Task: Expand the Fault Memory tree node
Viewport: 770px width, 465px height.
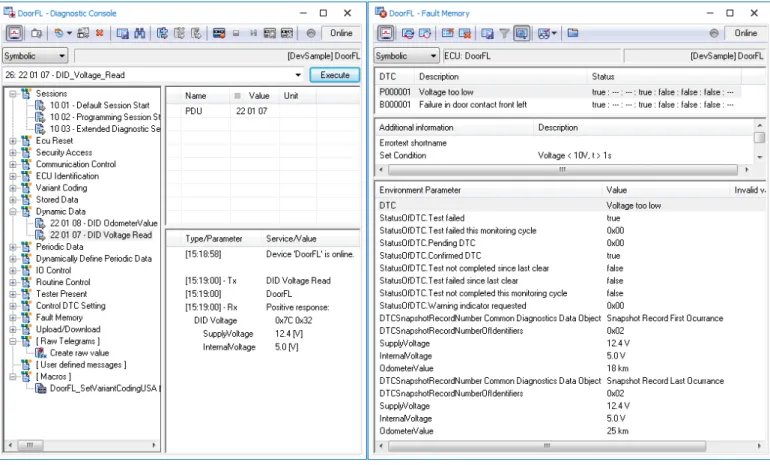Action: (13, 317)
